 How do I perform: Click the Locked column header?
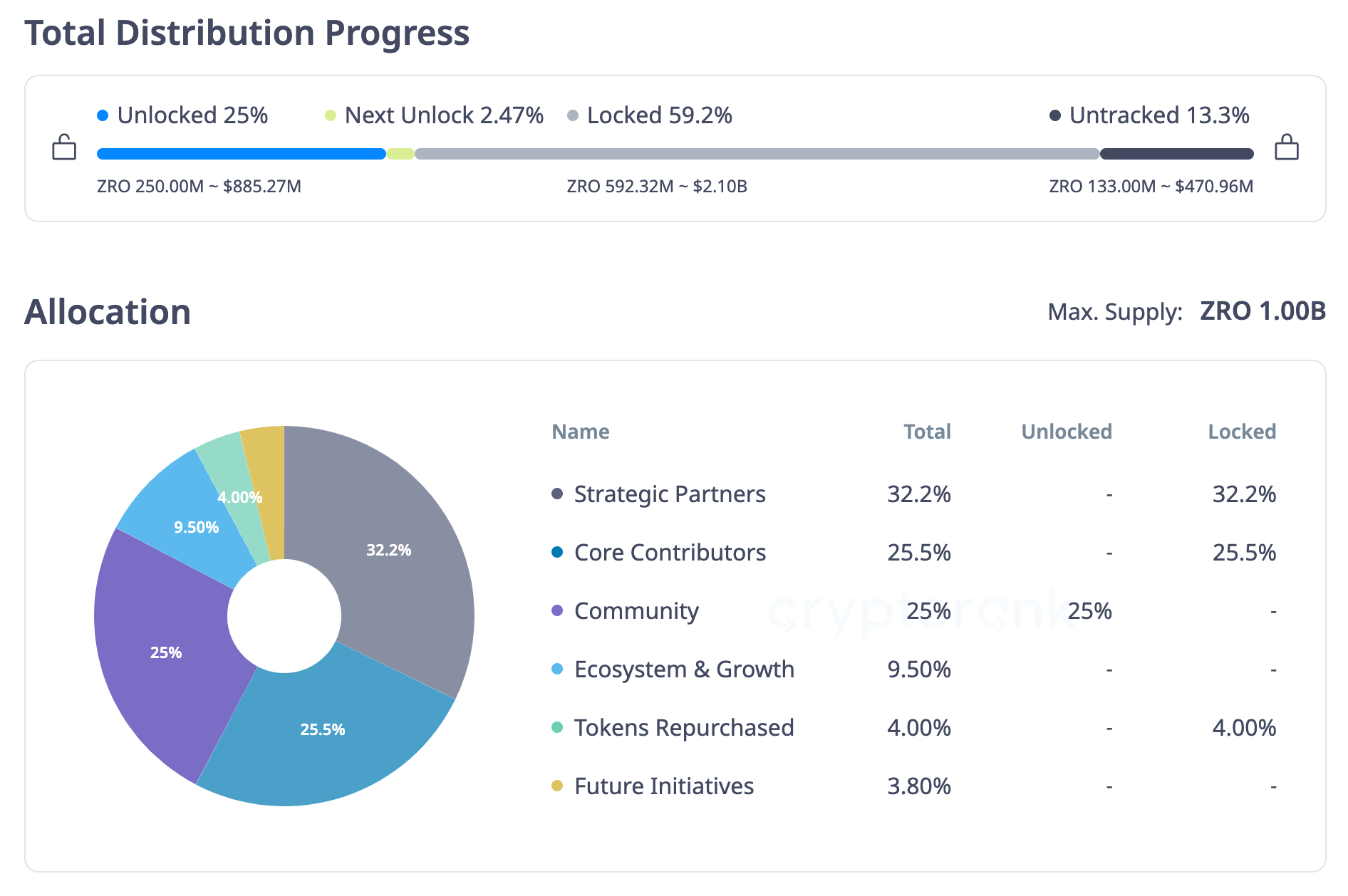[x=1242, y=432]
